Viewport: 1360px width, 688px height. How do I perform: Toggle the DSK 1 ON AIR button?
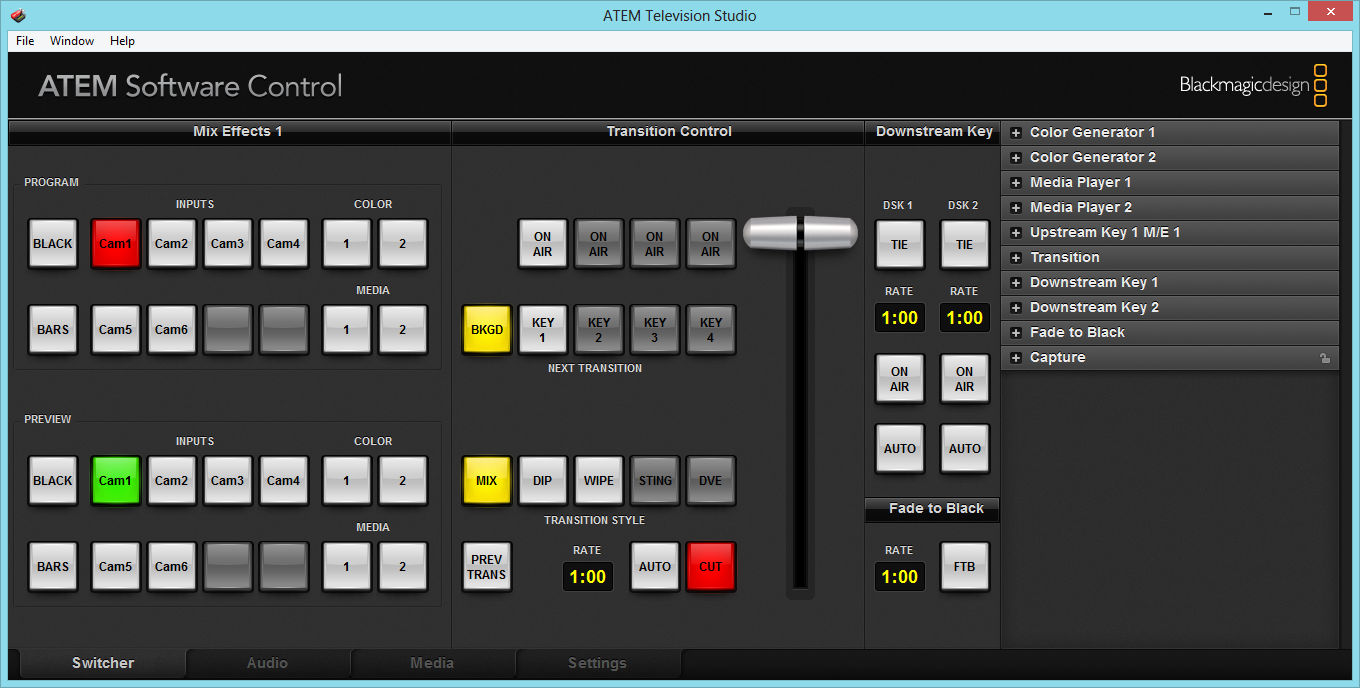899,378
